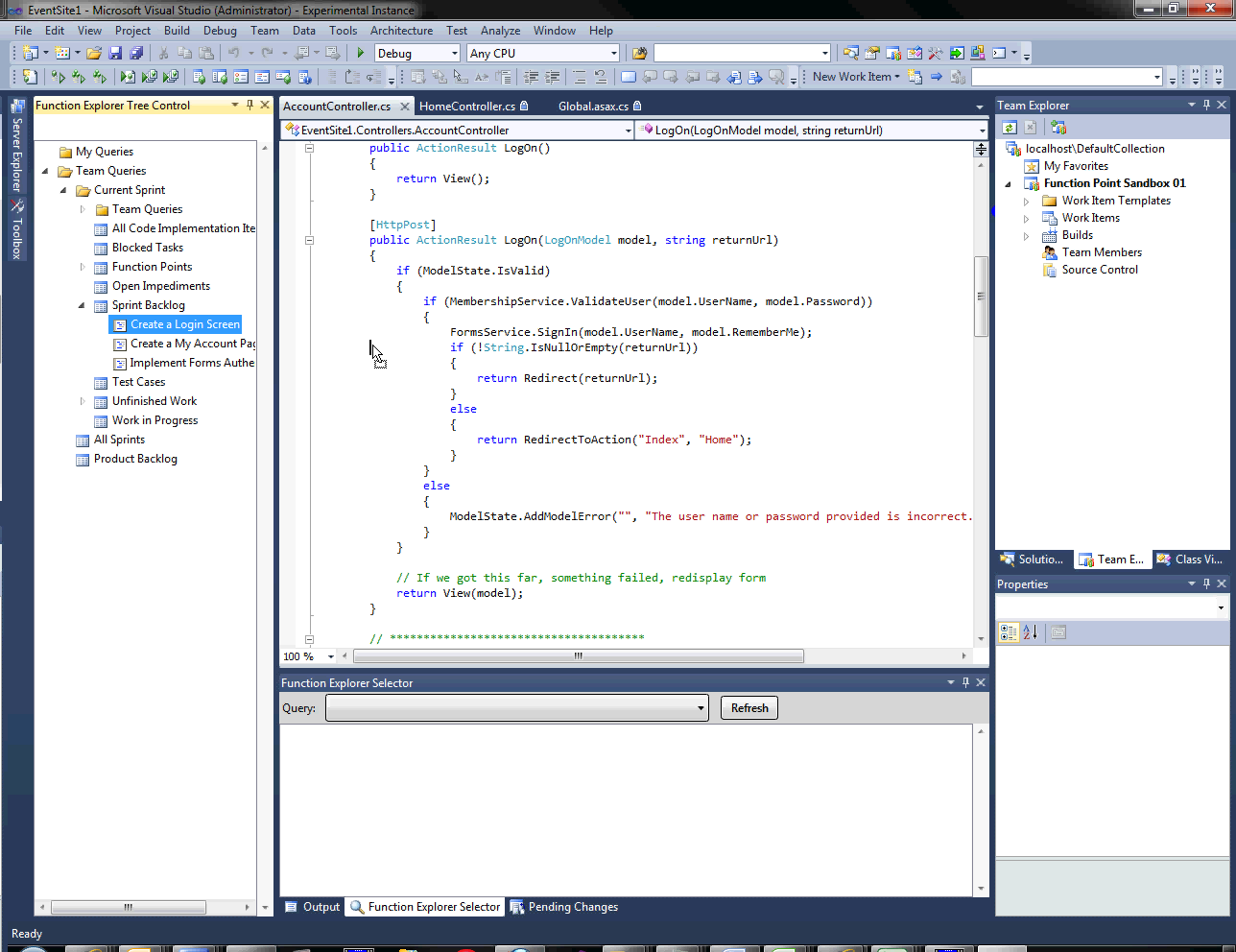Viewport: 1236px width, 952px height.
Task: Select Create a Login Screen item
Action: tap(184, 324)
